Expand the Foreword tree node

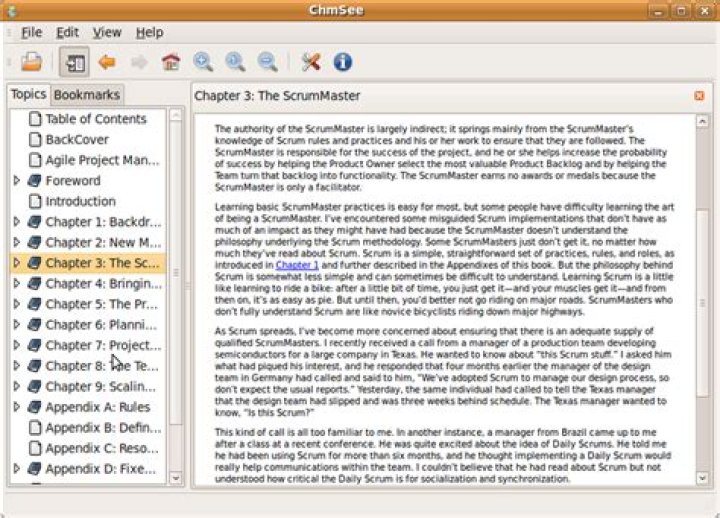[17, 180]
